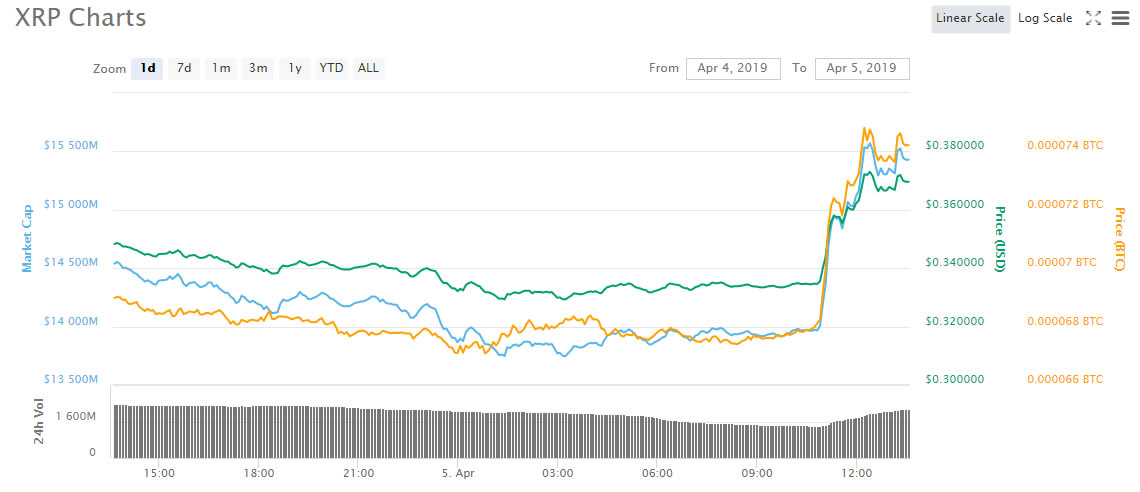The height and width of the screenshot is (492, 1140).
Task: Select the 1d zoom range
Action: (147, 68)
